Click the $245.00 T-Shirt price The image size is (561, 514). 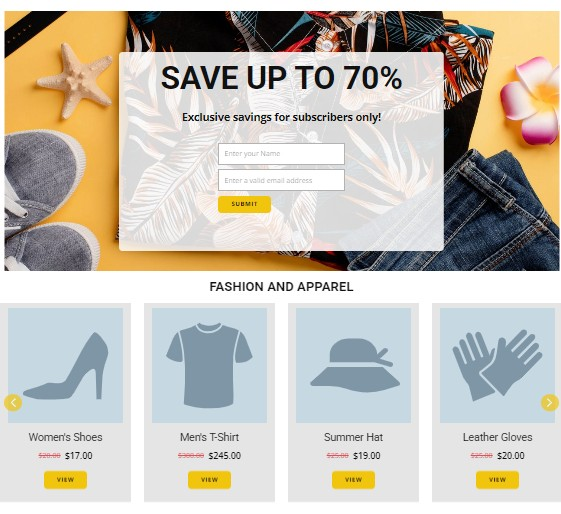click(x=225, y=456)
